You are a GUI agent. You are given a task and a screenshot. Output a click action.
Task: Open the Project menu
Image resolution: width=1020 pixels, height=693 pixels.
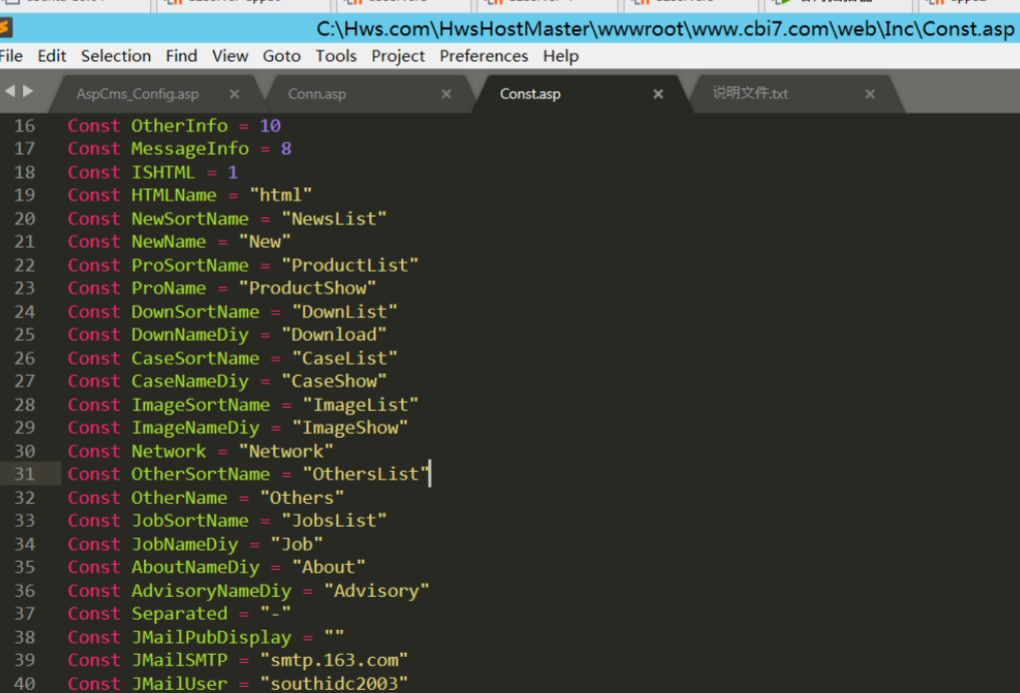click(x=398, y=56)
